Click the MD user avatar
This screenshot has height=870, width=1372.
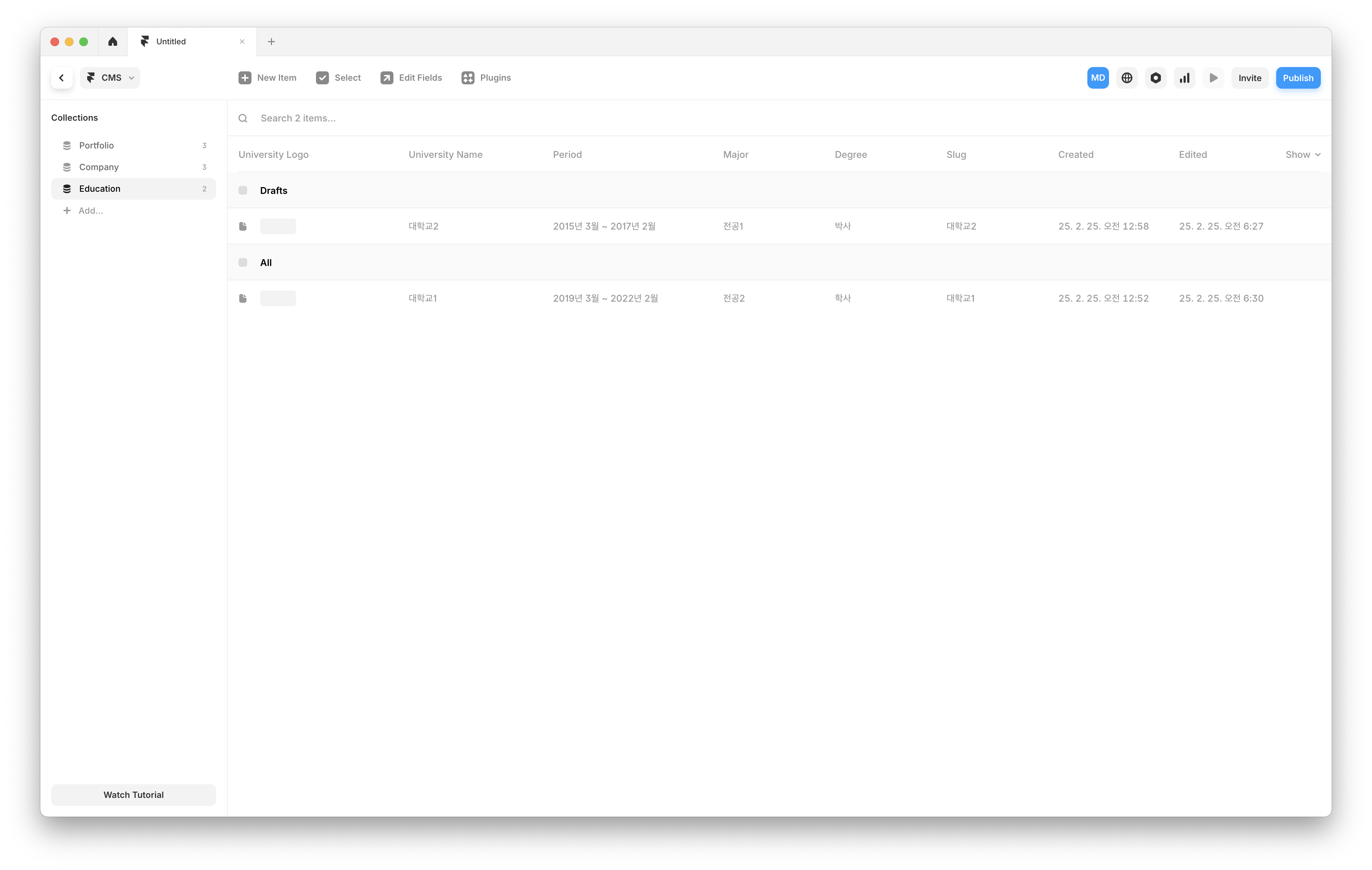[x=1097, y=78]
